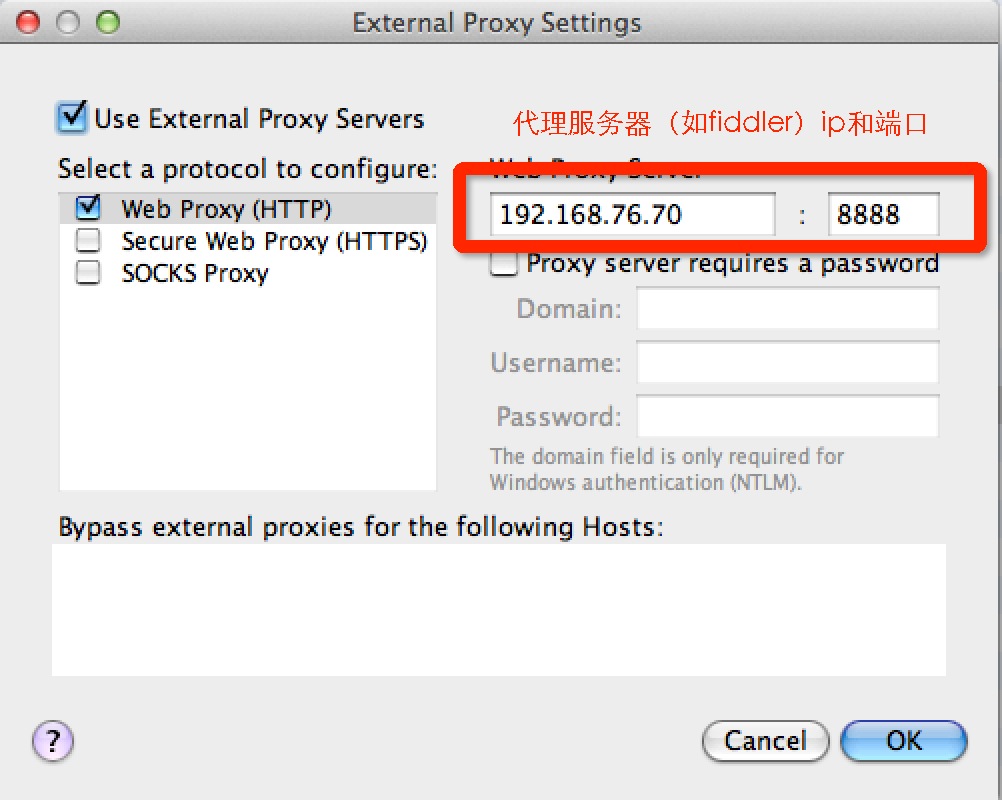Confirm settings with the OK button
The width and height of the screenshot is (1002, 800).
[904, 741]
